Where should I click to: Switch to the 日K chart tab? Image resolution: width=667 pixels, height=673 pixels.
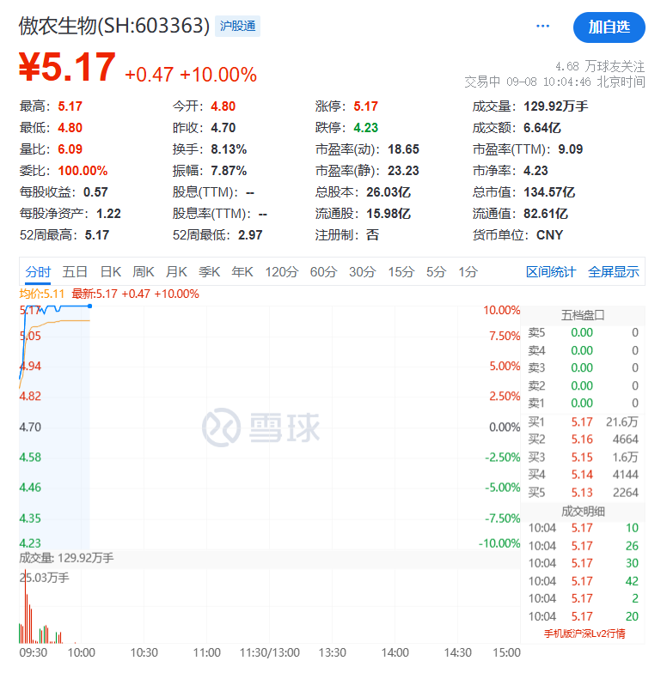111,272
